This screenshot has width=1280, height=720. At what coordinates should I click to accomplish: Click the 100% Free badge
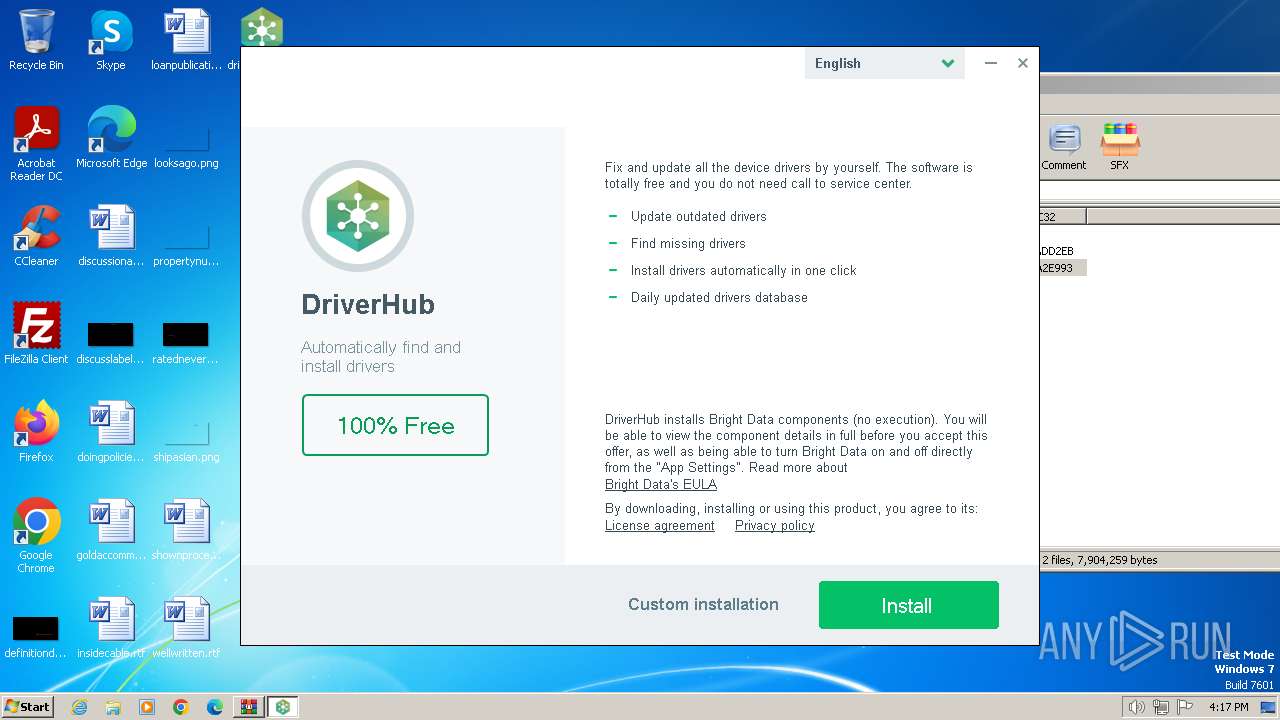[x=395, y=425]
